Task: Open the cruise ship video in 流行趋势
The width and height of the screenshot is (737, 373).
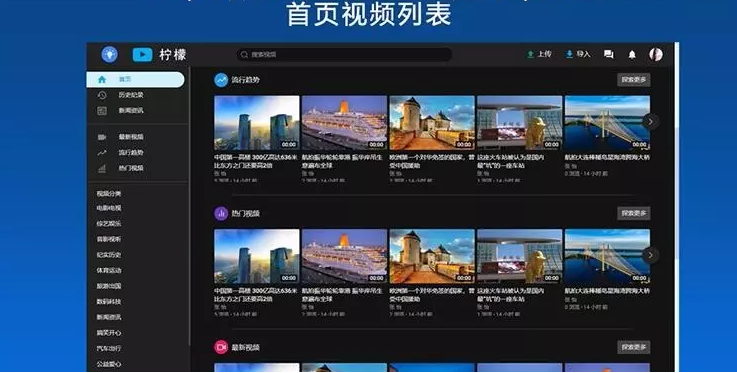Action: [344, 123]
